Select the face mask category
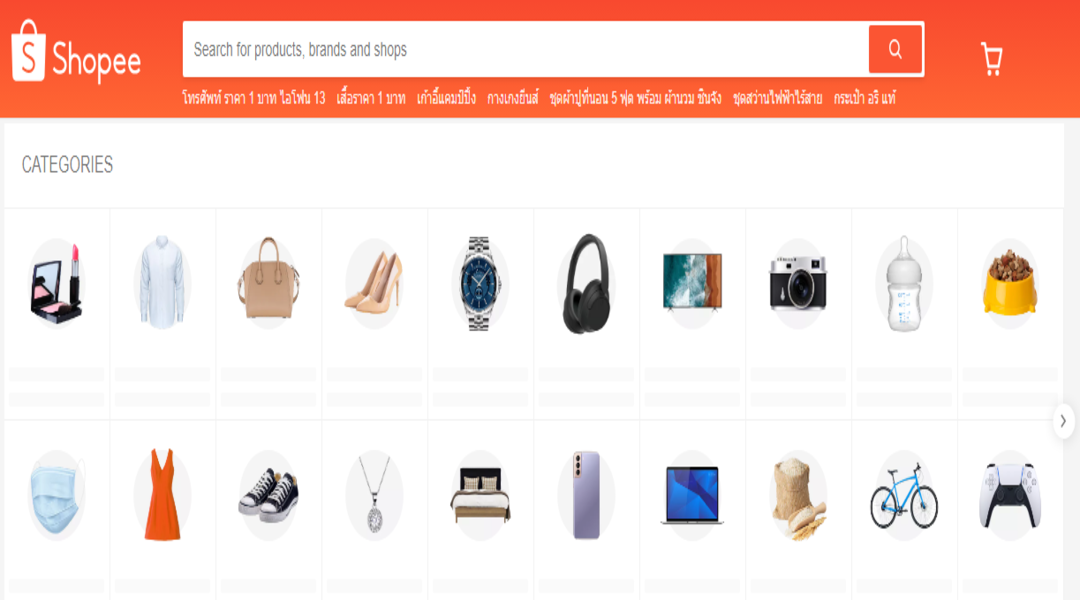This screenshot has width=1080, height=600. [56, 496]
